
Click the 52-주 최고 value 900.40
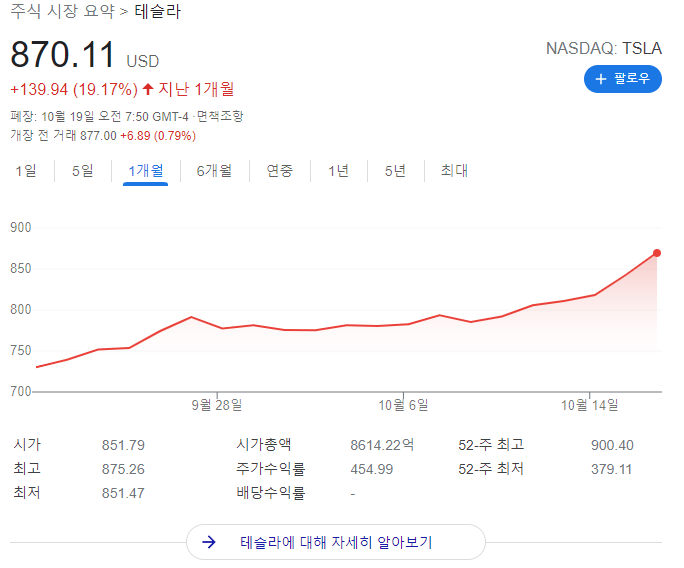pos(612,445)
